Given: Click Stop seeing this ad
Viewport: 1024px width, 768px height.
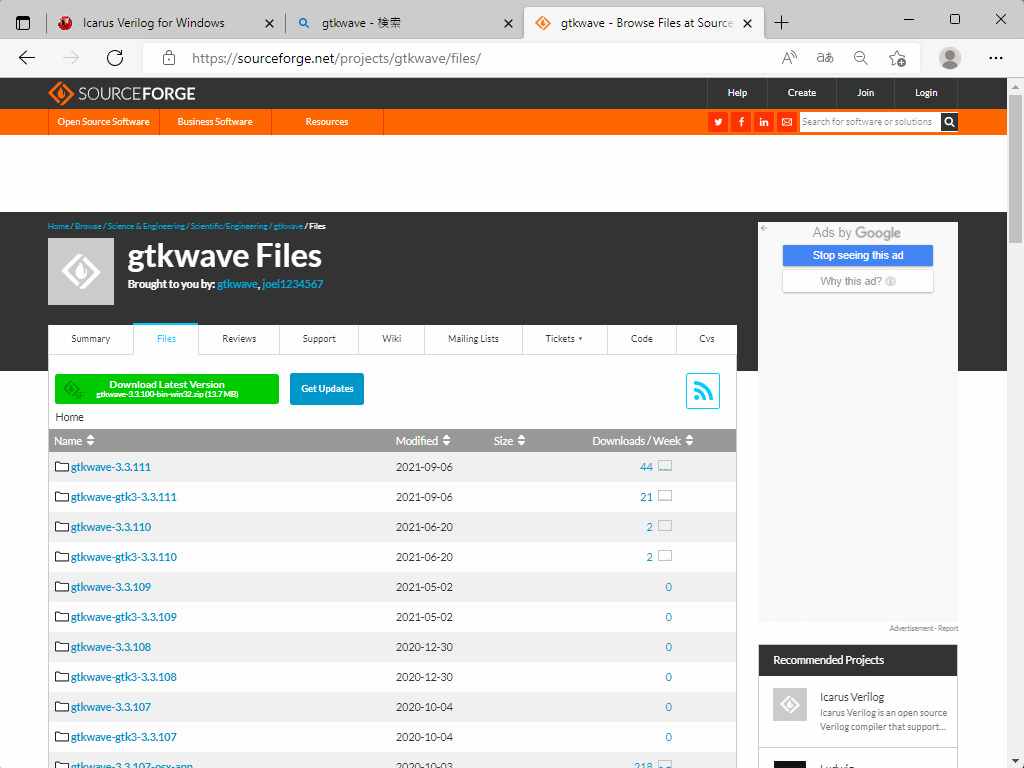Looking at the screenshot, I should pyautogui.click(x=857, y=255).
